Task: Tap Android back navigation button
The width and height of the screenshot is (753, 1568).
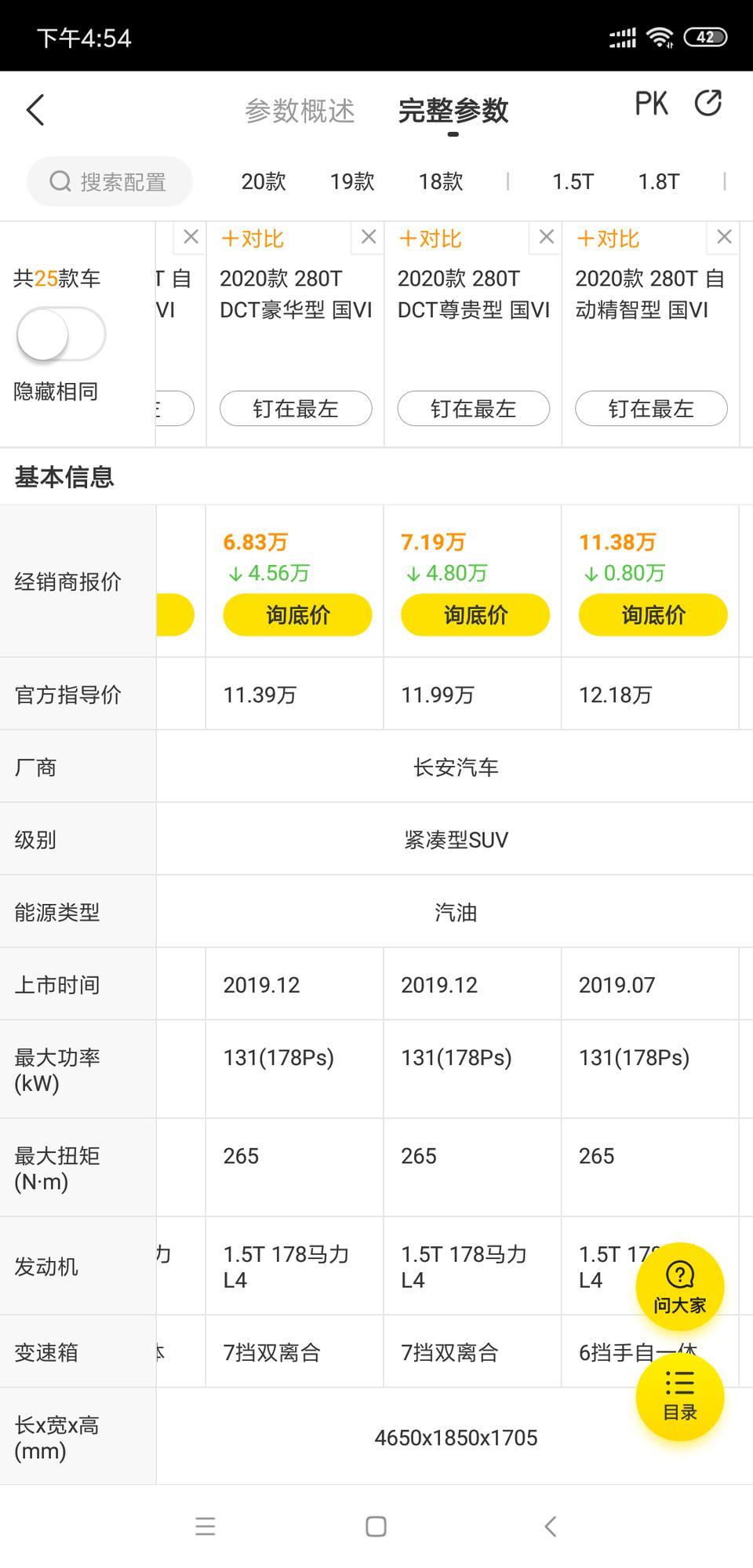Action: (550, 1526)
